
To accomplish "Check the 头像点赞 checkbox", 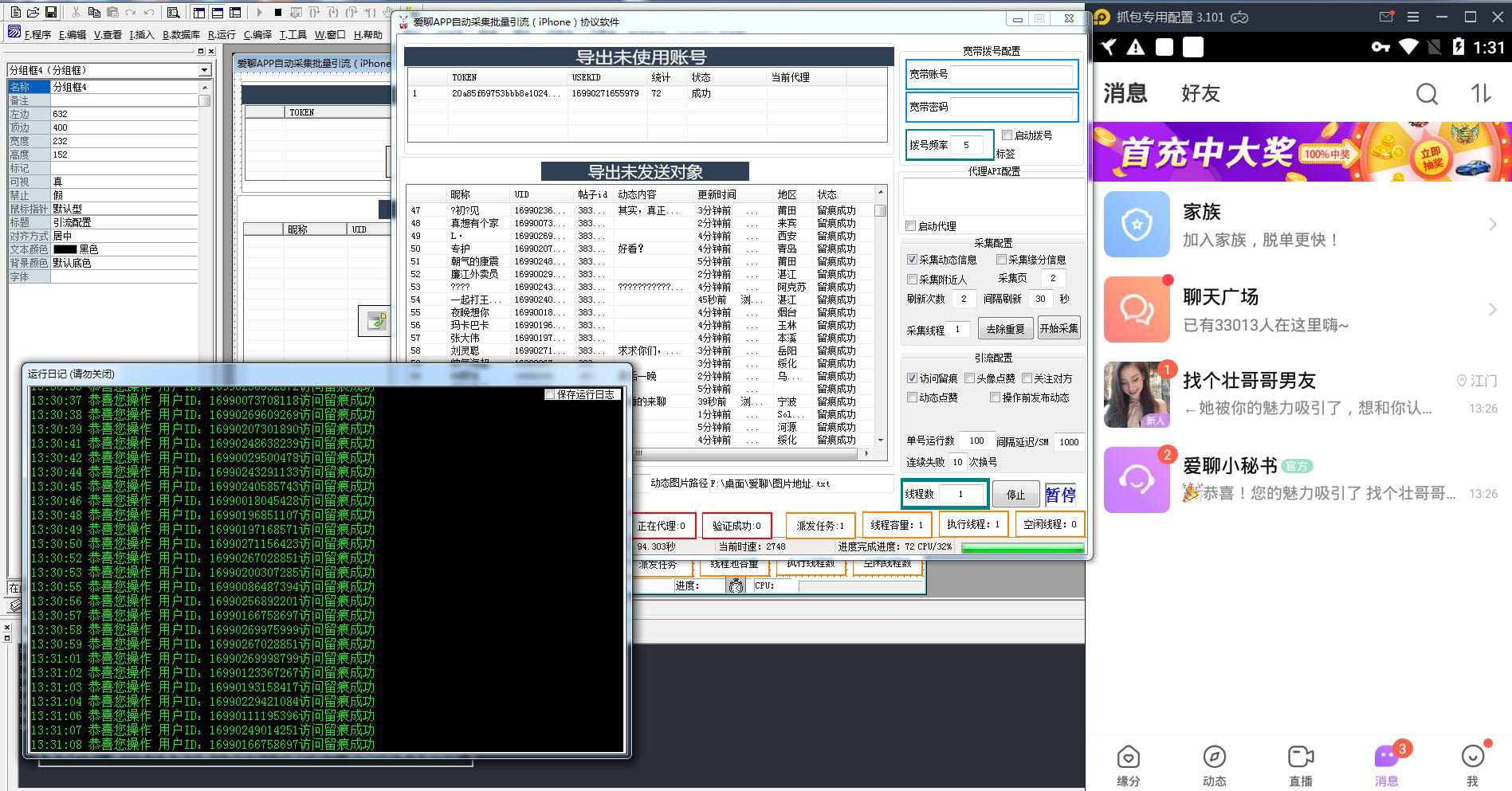I will point(969,378).
